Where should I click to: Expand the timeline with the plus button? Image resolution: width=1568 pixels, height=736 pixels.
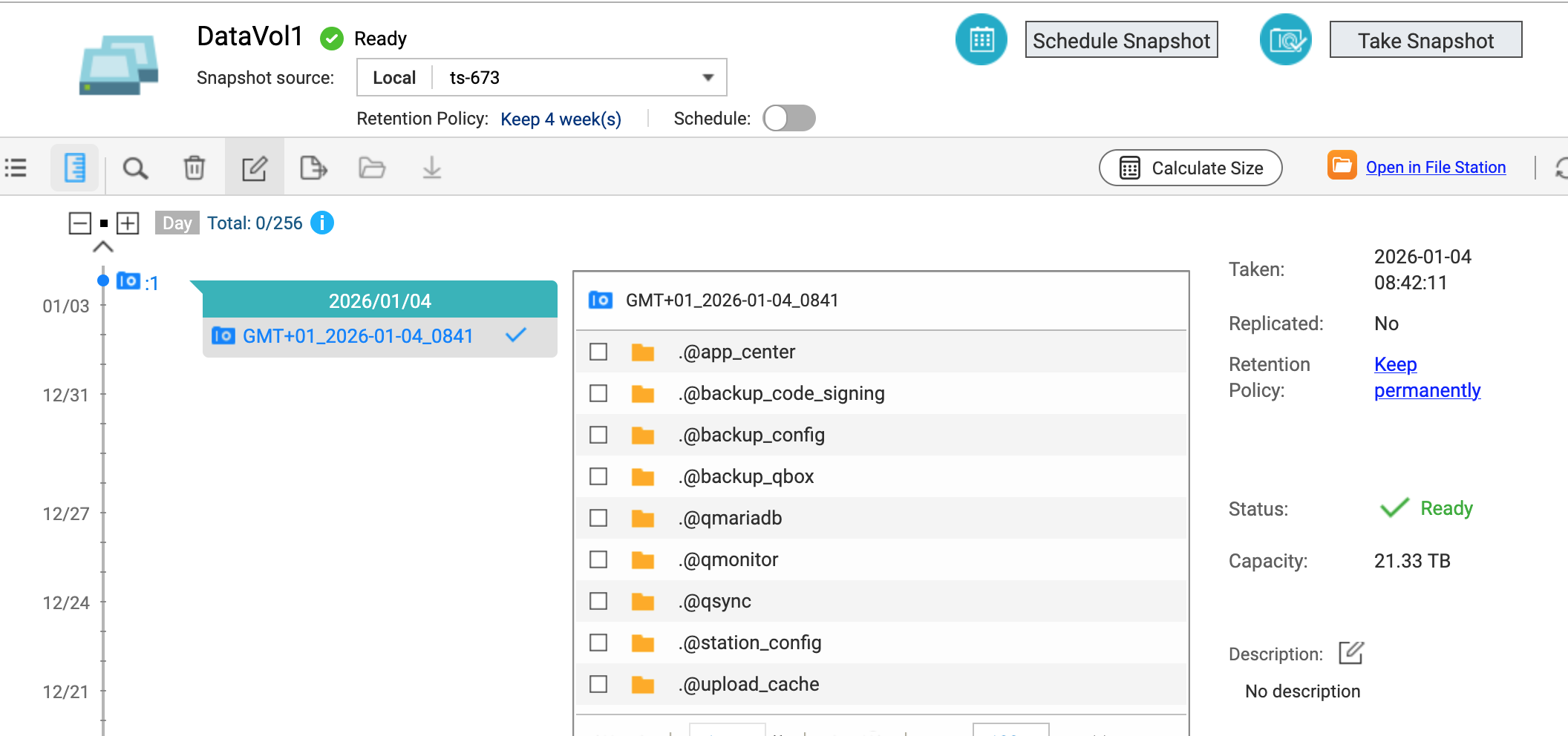[128, 223]
